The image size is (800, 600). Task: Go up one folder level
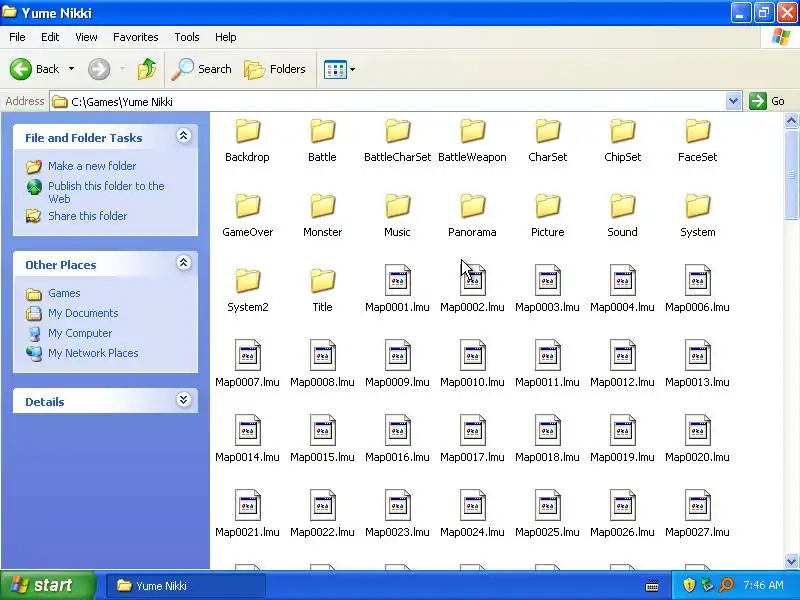(147, 69)
